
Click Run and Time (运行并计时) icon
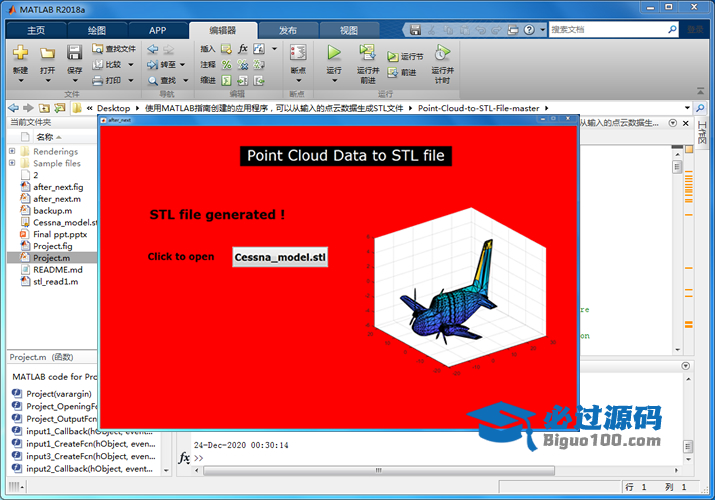click(x=442, y=53)
